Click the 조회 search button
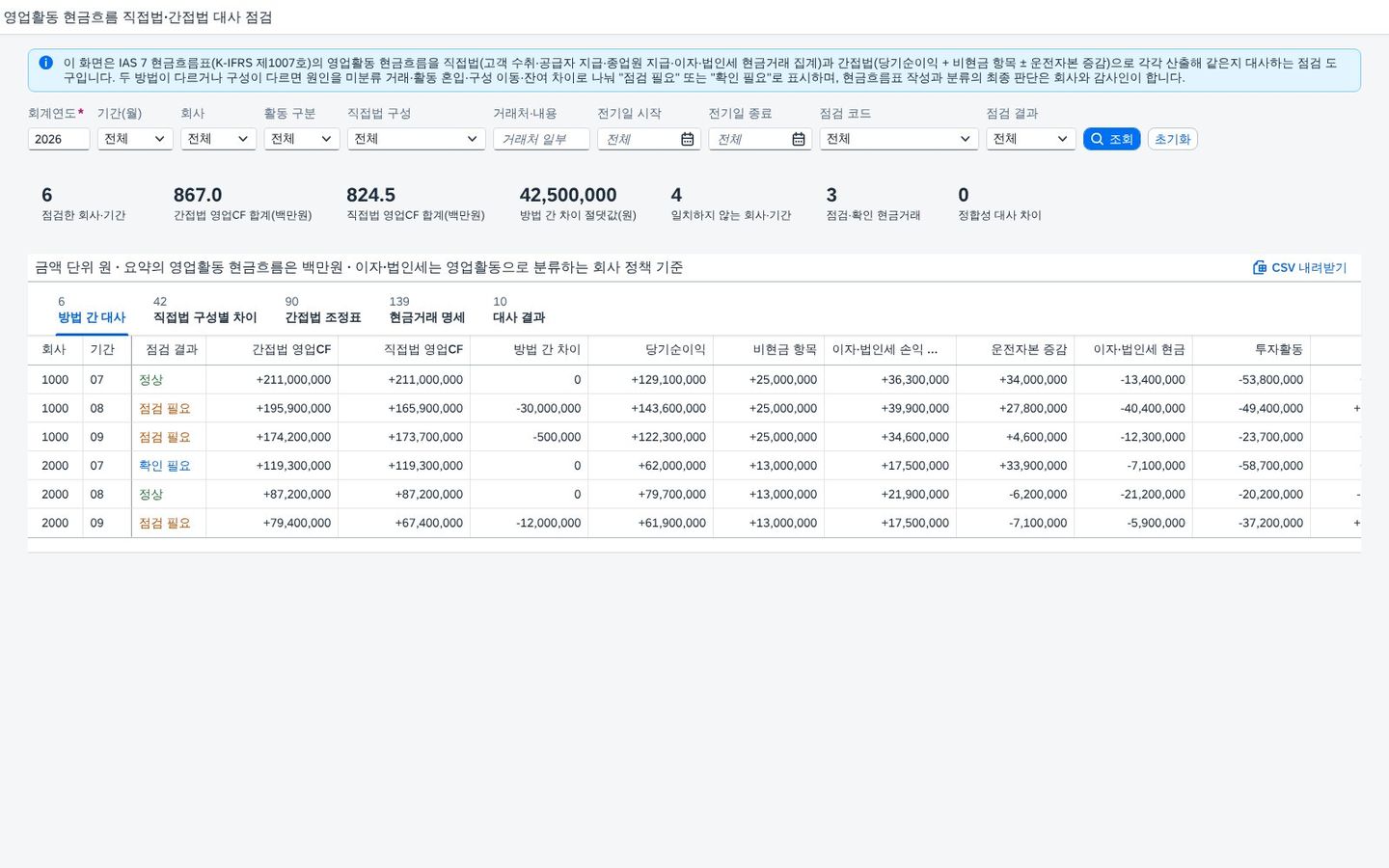The width and height of the screenshot is (1389, 868). tap(1111, 139)
